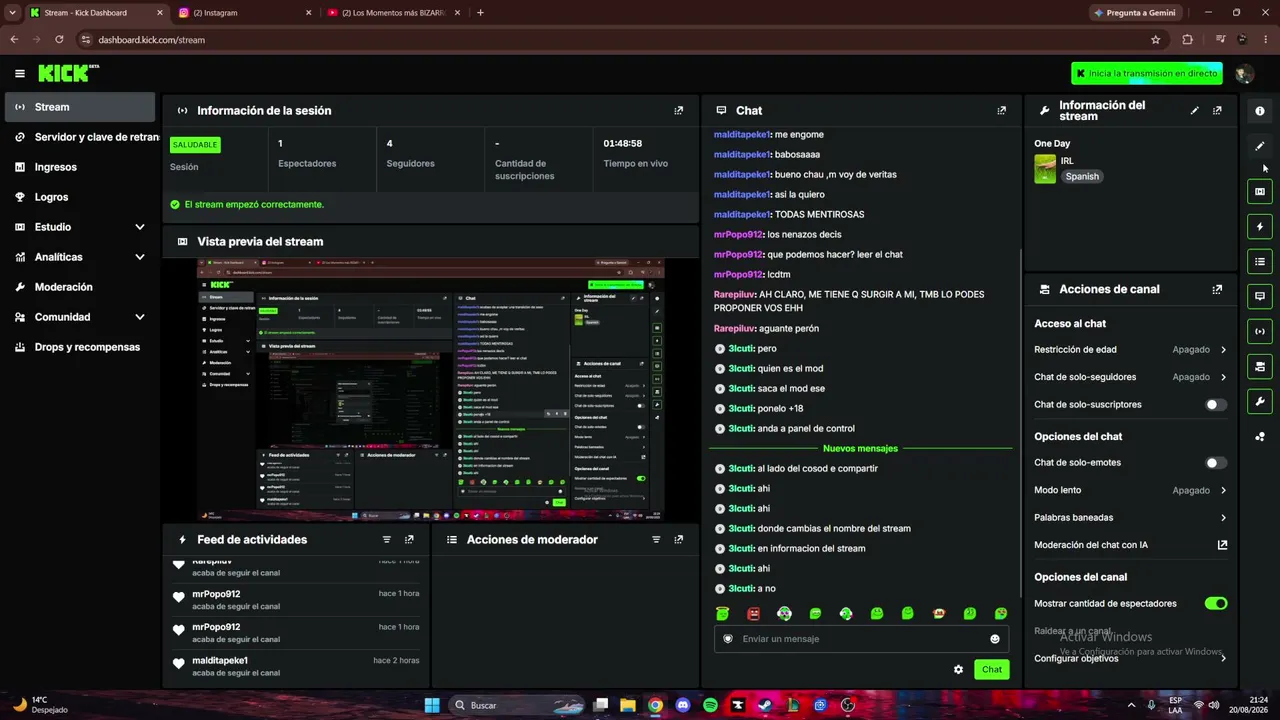Toggle the stream preview icon in the right rail

point(1260,192)
